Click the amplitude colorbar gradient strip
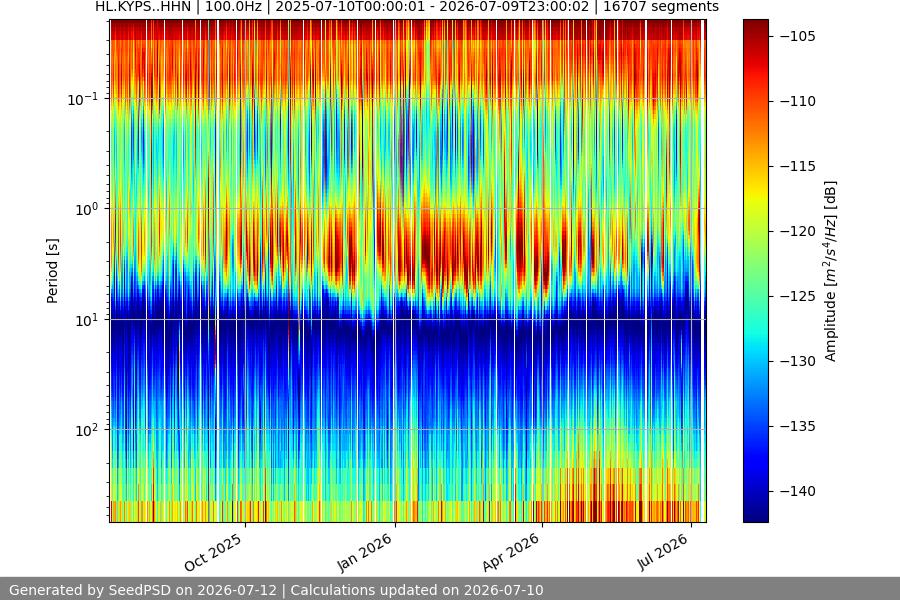Screen dimensions: 900x600 [755, 271]
